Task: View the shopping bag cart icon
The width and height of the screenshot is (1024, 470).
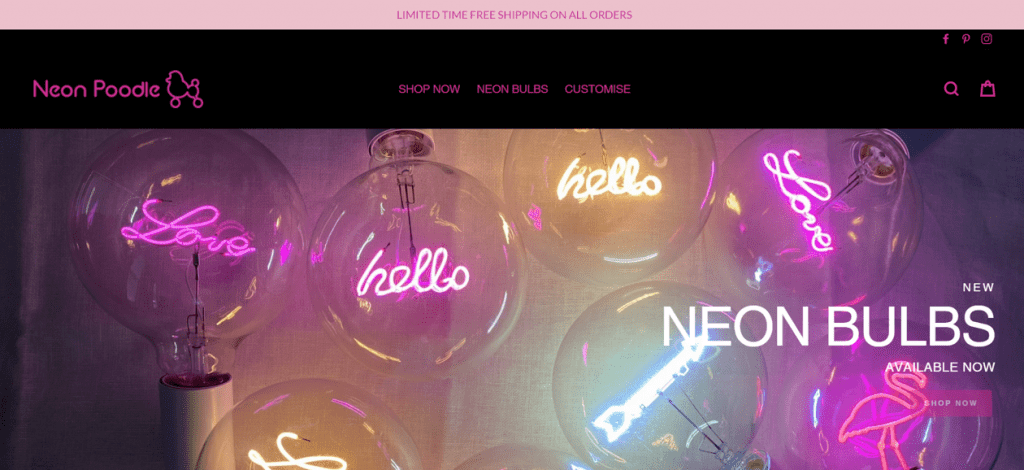Action: (987, 88)
